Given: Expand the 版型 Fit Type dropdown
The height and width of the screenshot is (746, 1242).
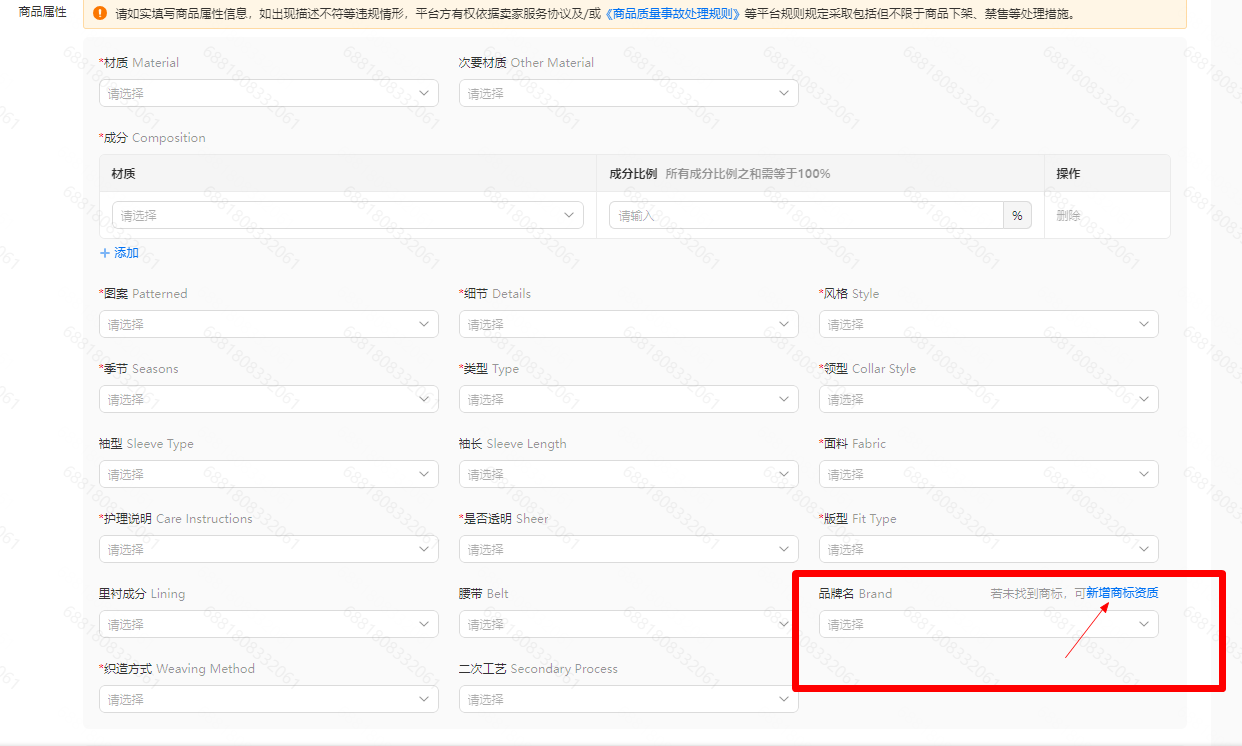Looking at the screenshot, I should click(x=988, y=549).
